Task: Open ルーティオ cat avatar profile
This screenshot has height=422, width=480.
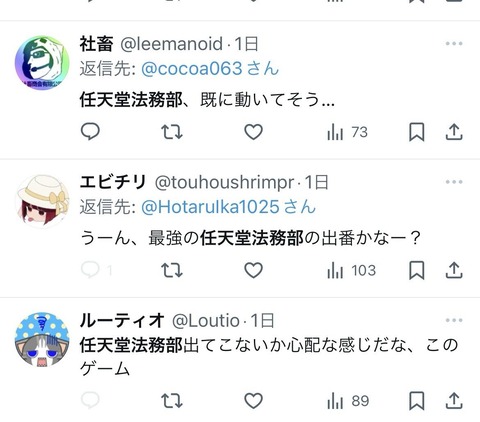Action: click(42, 339)
